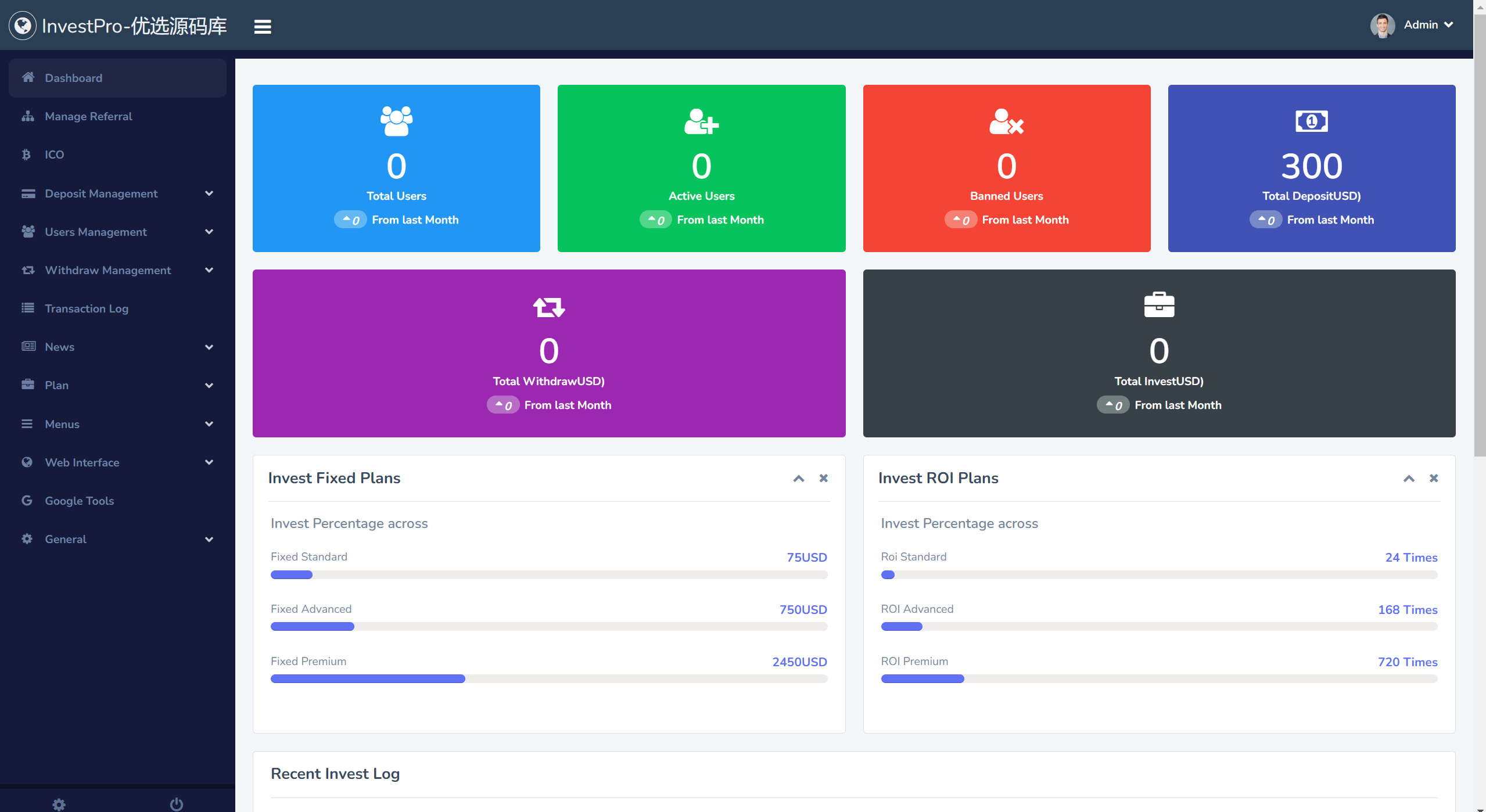Click the power logout icon in sidebar footer
This screenshot has width=1486, height=812.
click(177, 804)
